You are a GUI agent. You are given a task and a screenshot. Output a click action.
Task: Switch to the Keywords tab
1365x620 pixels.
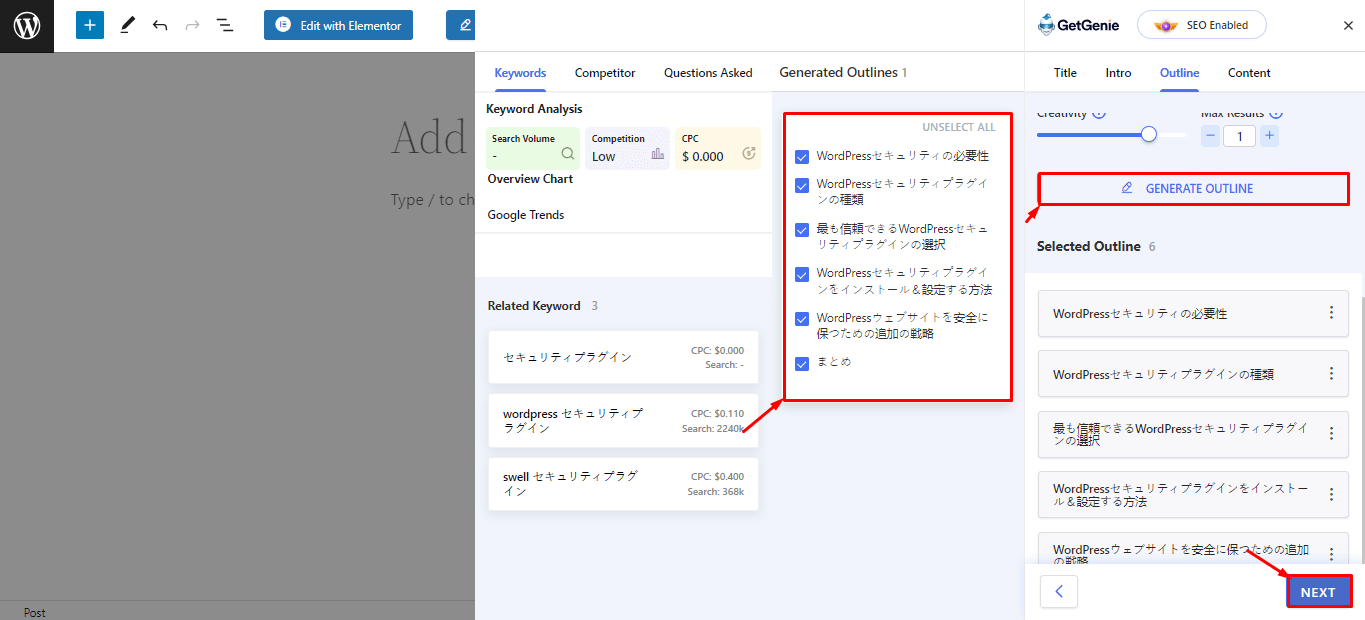520,73
